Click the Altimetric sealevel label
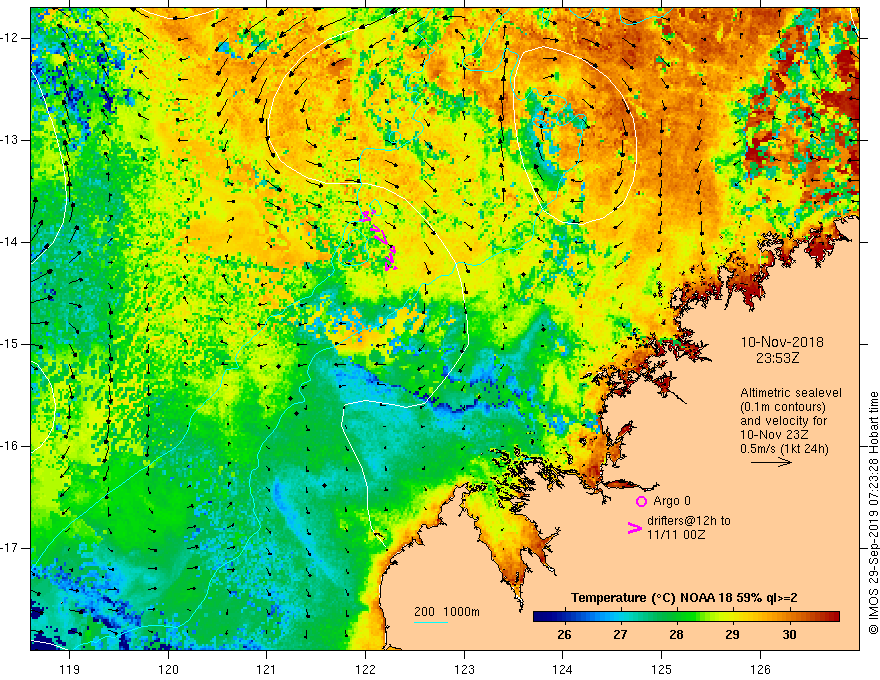 click(x=791, y=393)
